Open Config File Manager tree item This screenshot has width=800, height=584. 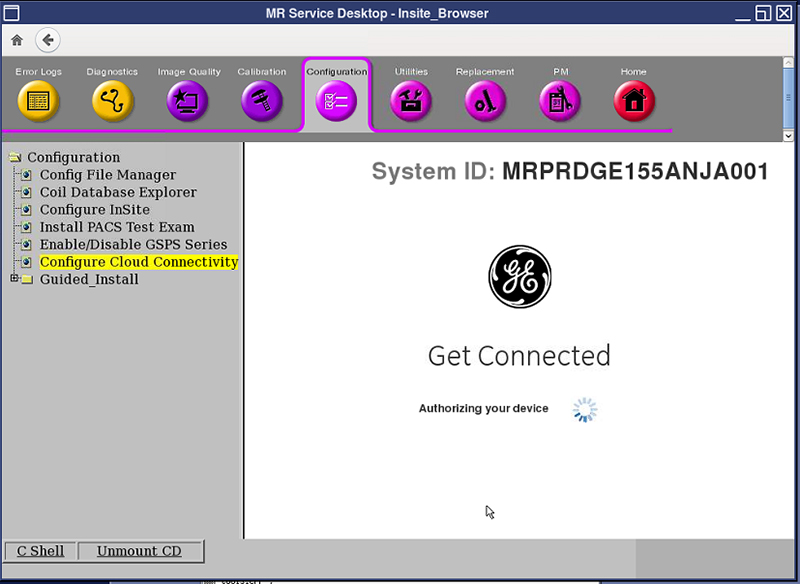coord(107,175)
